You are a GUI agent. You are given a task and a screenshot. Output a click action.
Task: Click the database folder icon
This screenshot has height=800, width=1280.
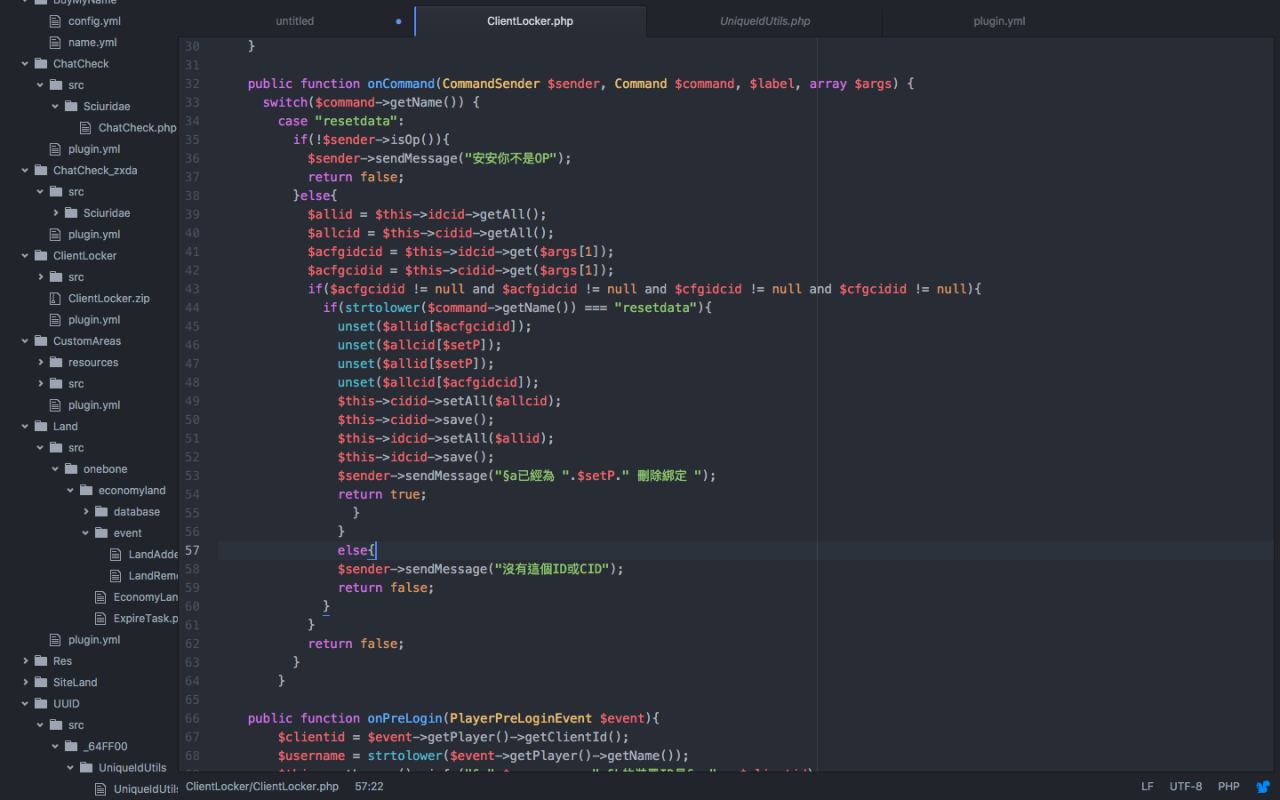click(x=101, y=511)
